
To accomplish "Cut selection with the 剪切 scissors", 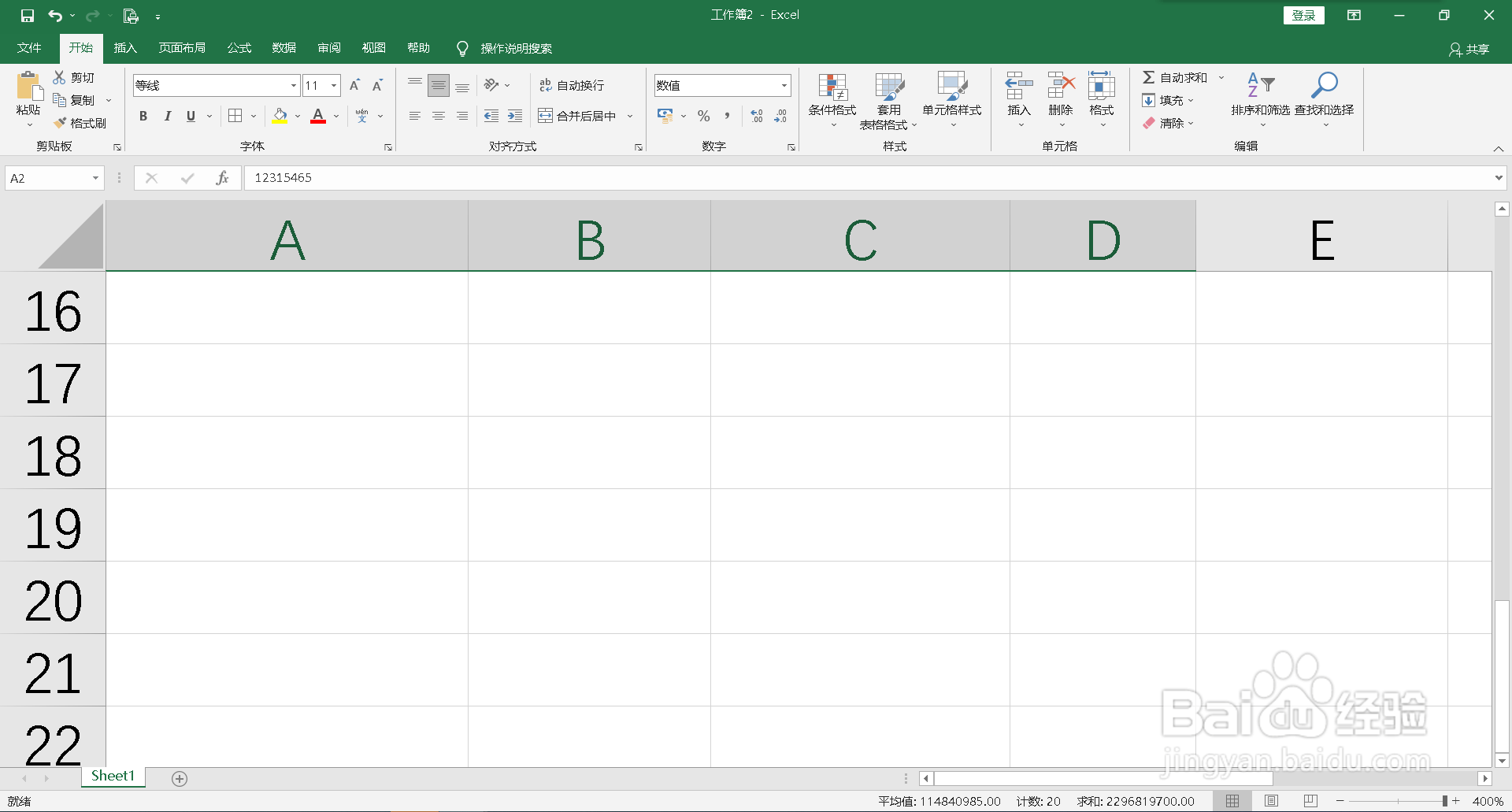I will pos(74,77).
